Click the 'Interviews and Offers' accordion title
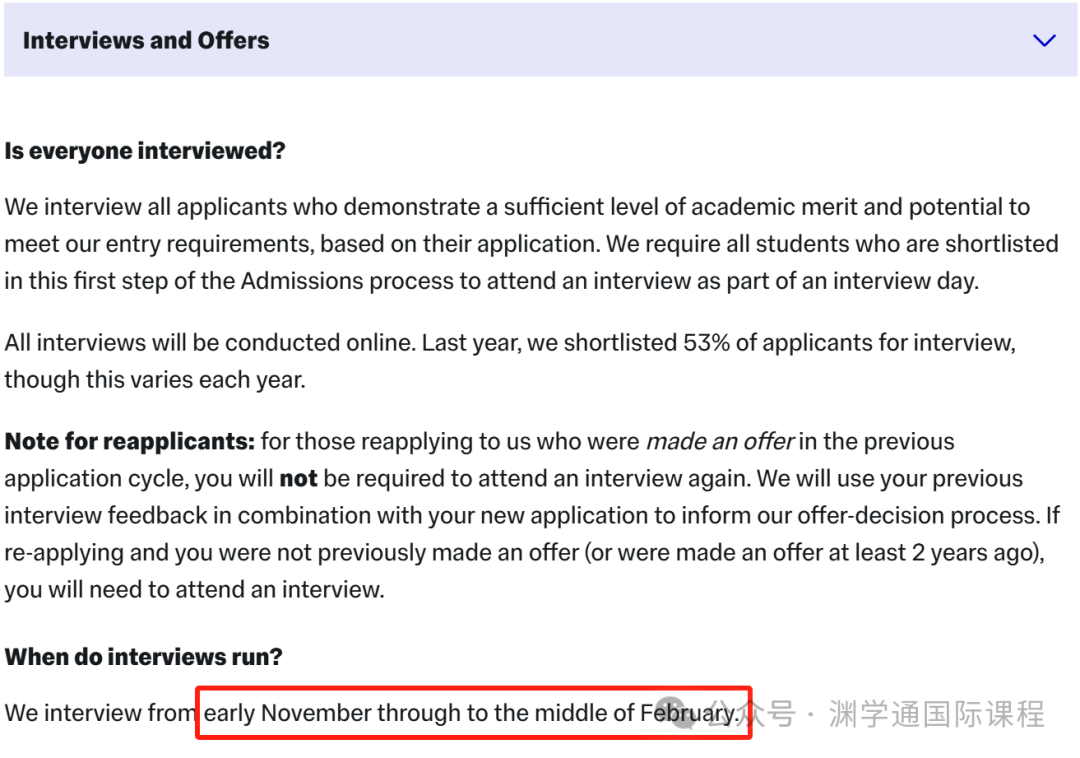Image resolution: width=1080 pixels, height=758 pixels. 146,41
